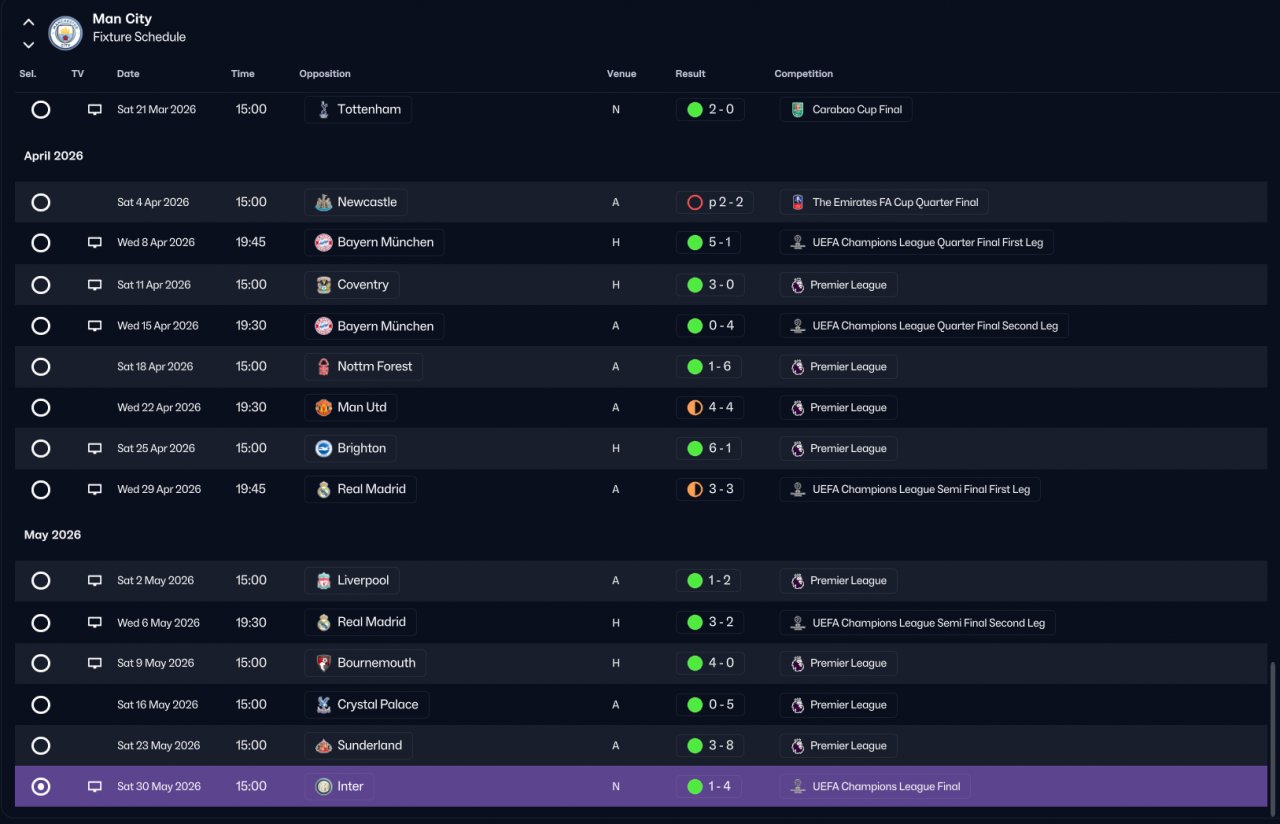Click the Newcastle club crest icon
The image size is (1280, 824).
323,202
